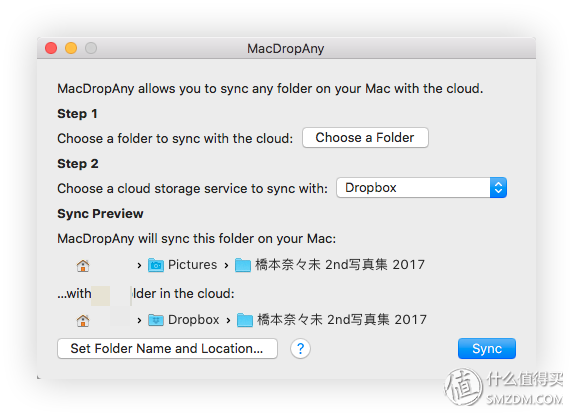Click the chevron after Dropbox folder
Image resolution: width=573 pixels, height=416 pixels.
tap(228, 321)
